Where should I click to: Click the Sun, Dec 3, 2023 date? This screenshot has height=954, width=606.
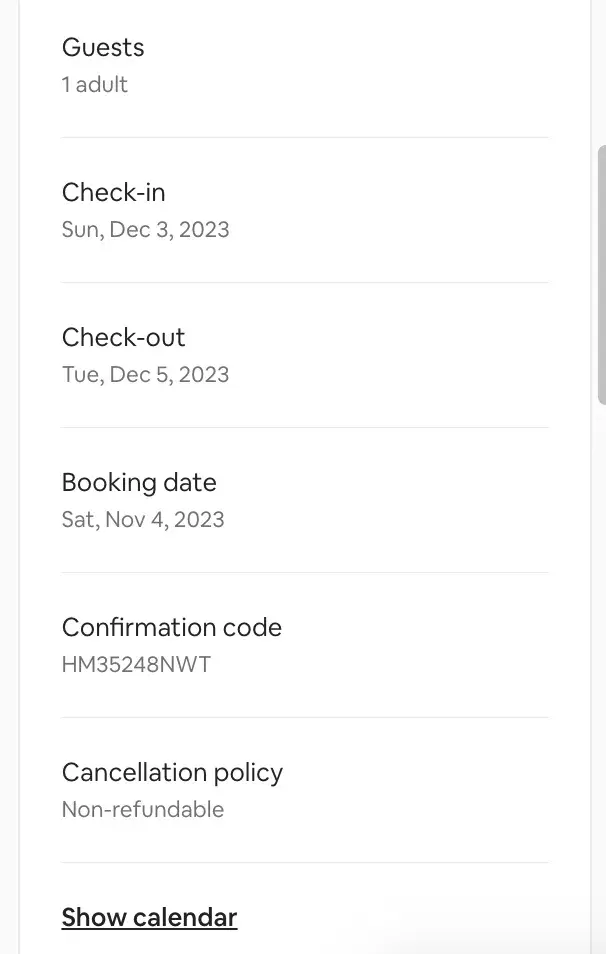pyautogui.click(x=145, y=230)
